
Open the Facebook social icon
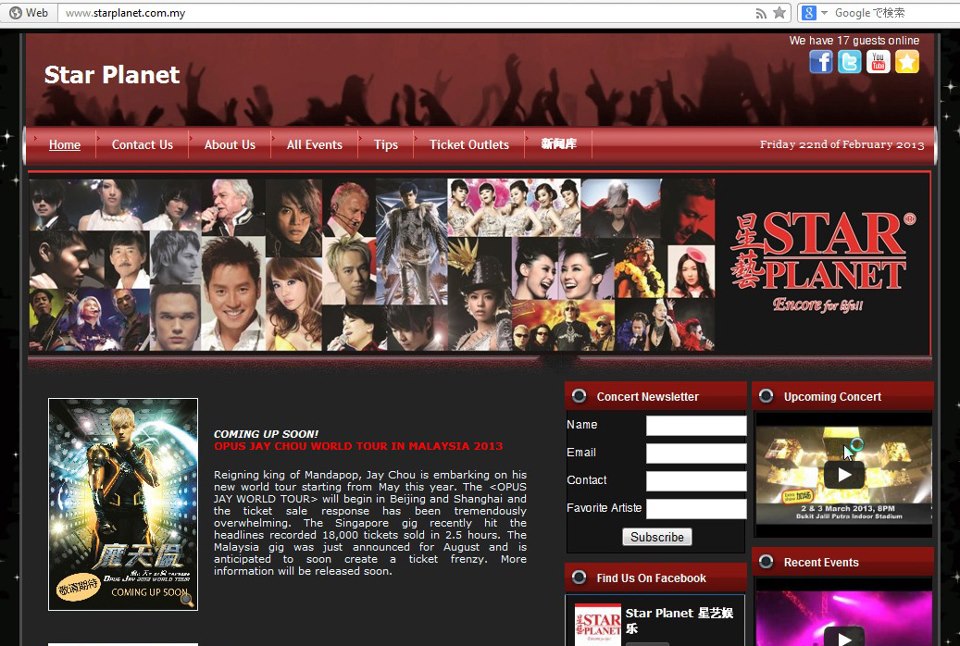click(x=821, y=62)
